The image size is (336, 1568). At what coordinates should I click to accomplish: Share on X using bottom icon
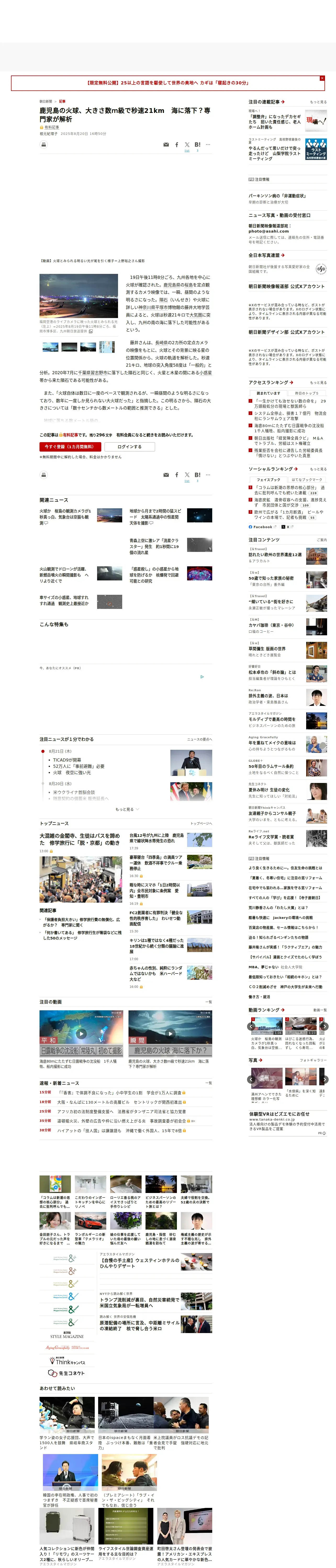pyautogui.click(x=187, y=475)
